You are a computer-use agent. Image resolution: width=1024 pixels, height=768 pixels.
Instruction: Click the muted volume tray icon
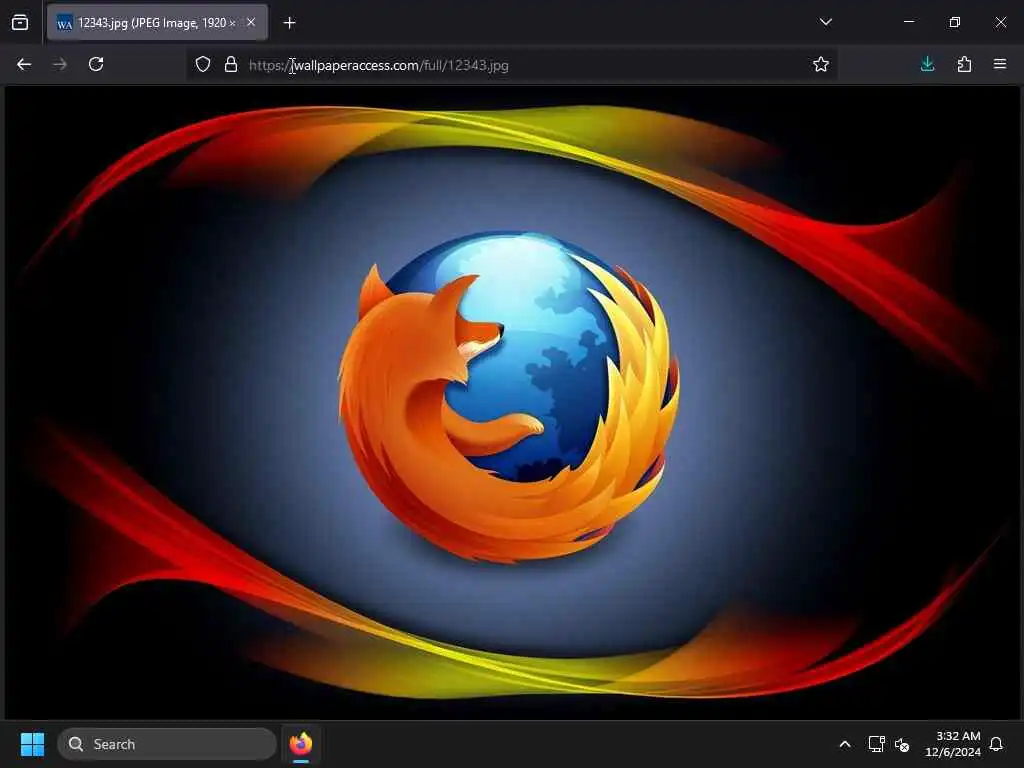[902, 744]
